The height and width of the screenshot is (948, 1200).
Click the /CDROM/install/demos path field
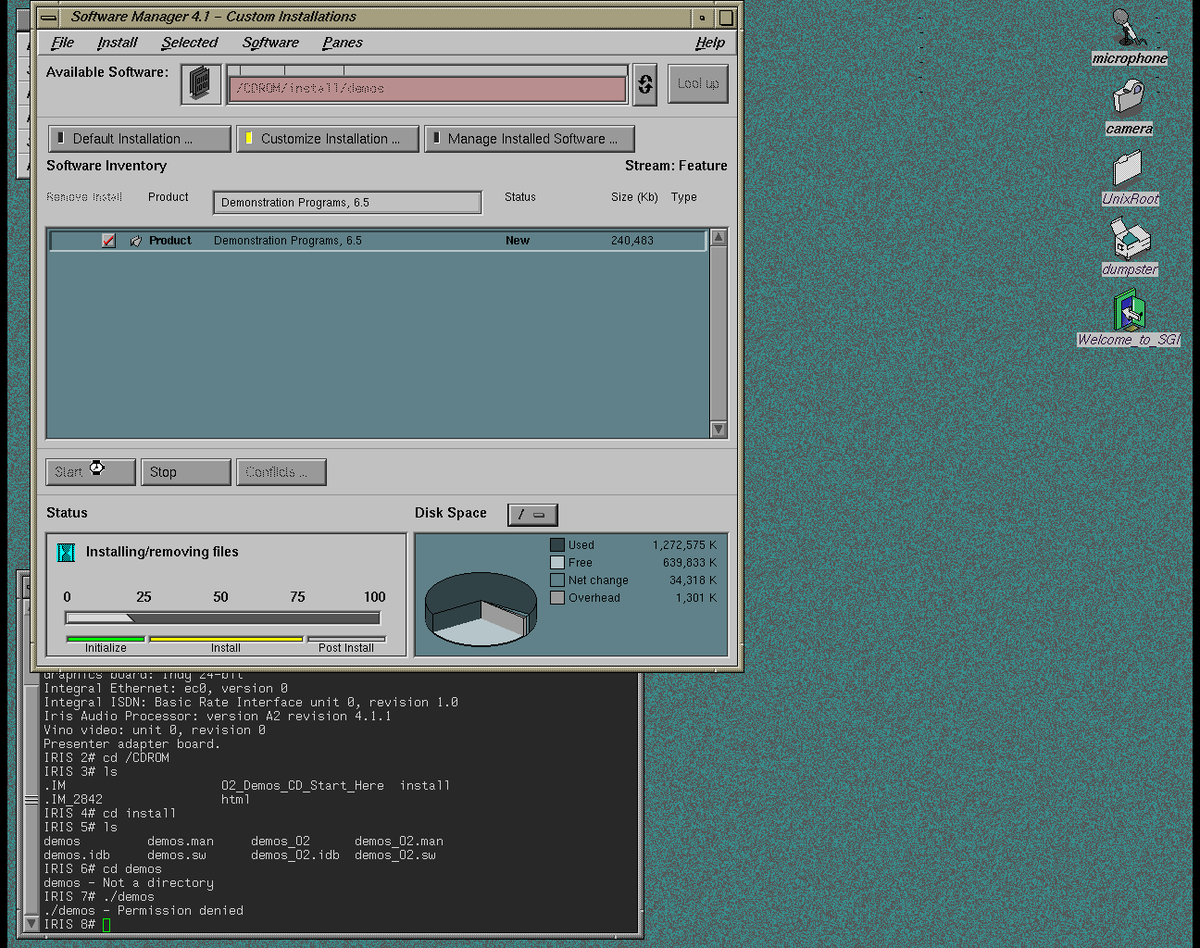click(x=428, y=89)
